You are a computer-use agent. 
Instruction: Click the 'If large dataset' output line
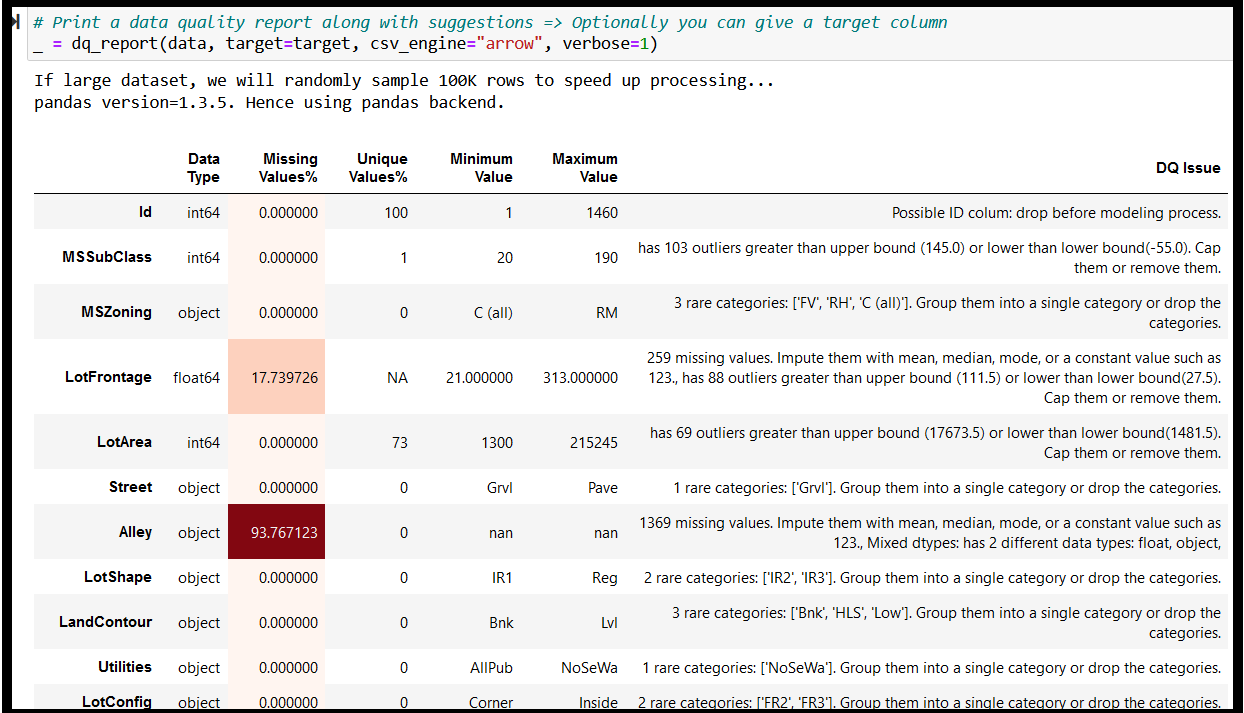coord(404,80)
